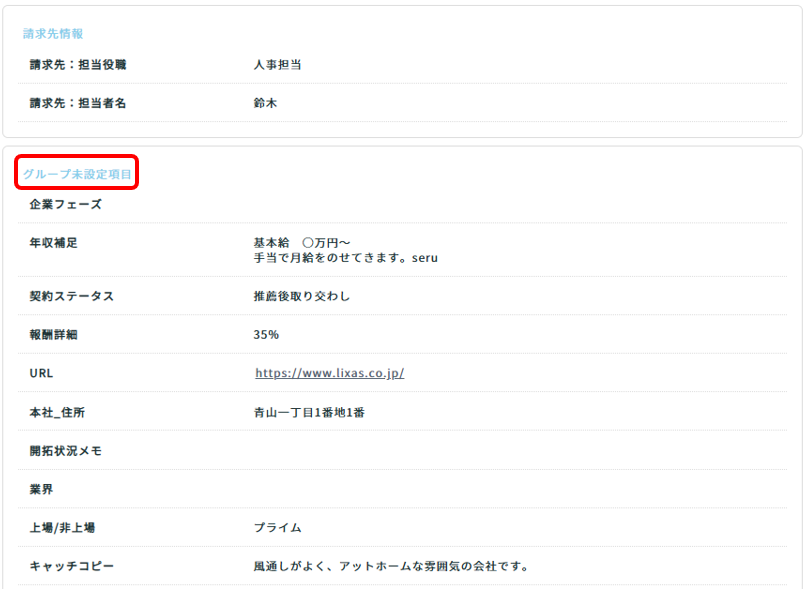Click the キャッチコピー description text
This screenshot has height=595, width=808.
coord(390,567)
